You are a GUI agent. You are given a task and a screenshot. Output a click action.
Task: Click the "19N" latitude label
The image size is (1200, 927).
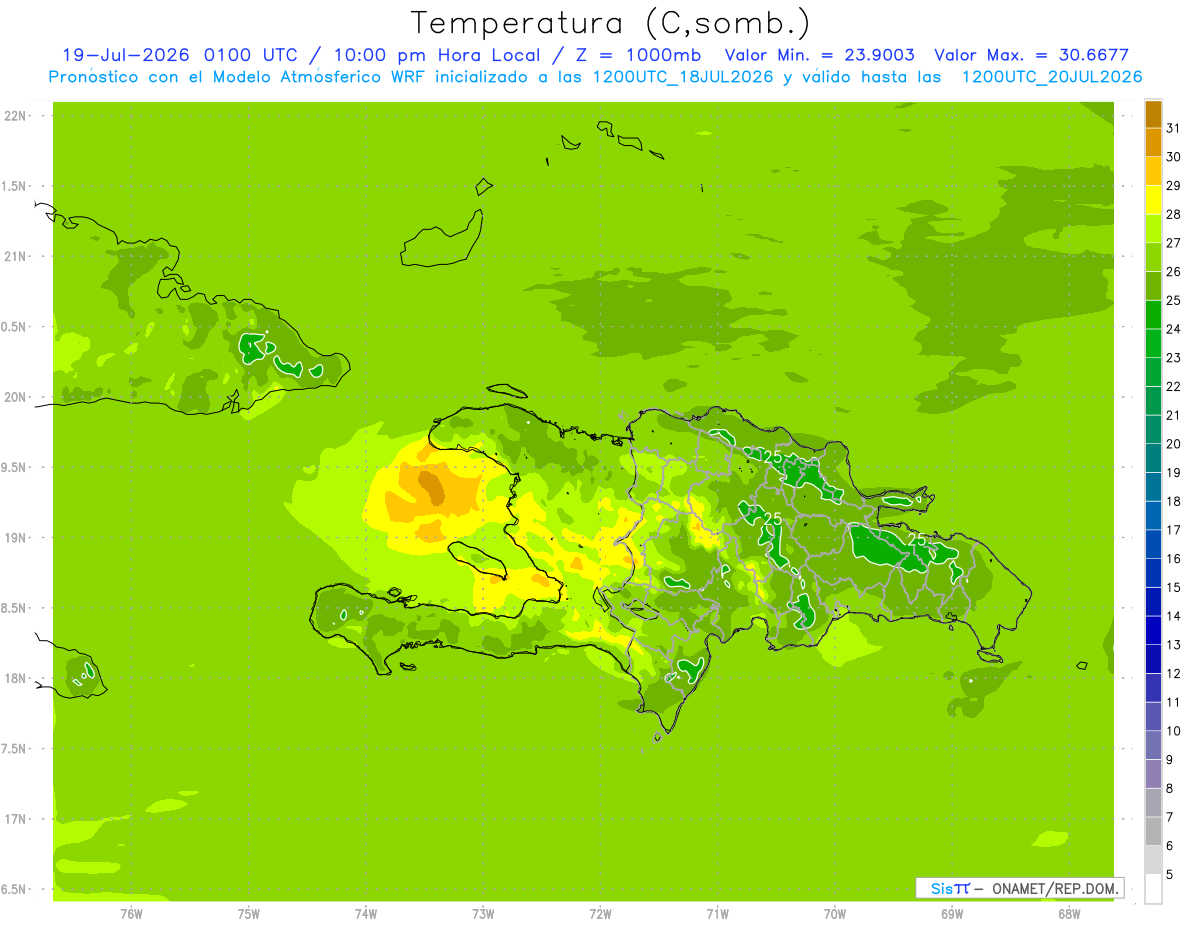[14, 537]
